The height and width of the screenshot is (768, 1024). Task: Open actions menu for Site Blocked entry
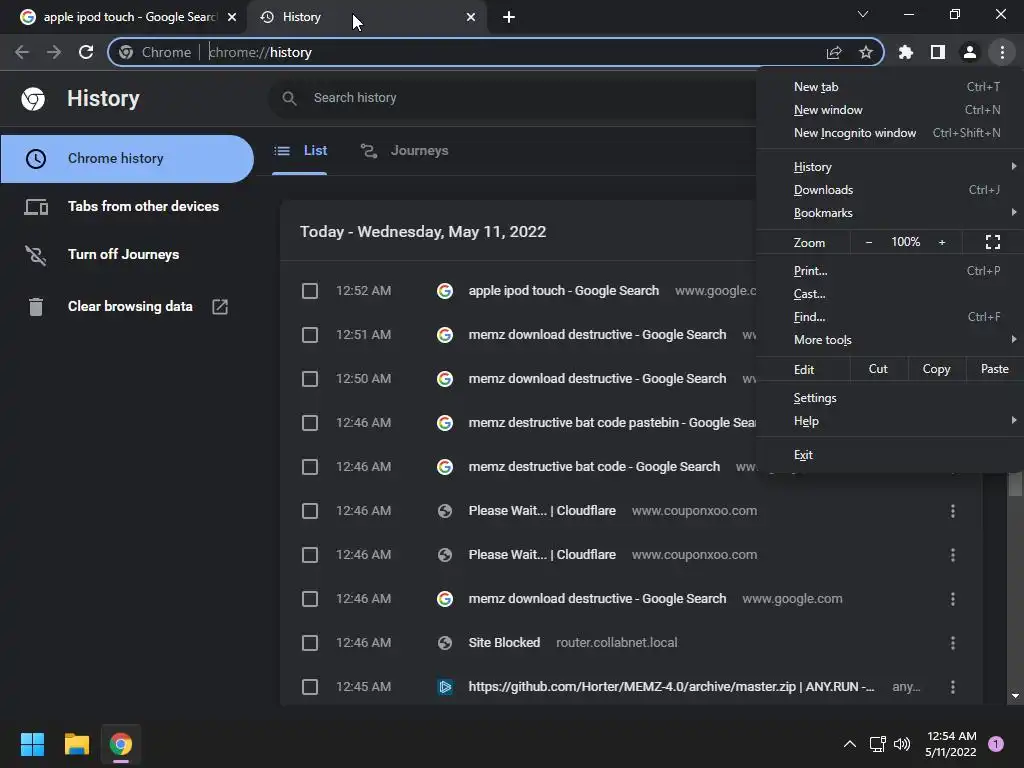(x=953, y=643)
